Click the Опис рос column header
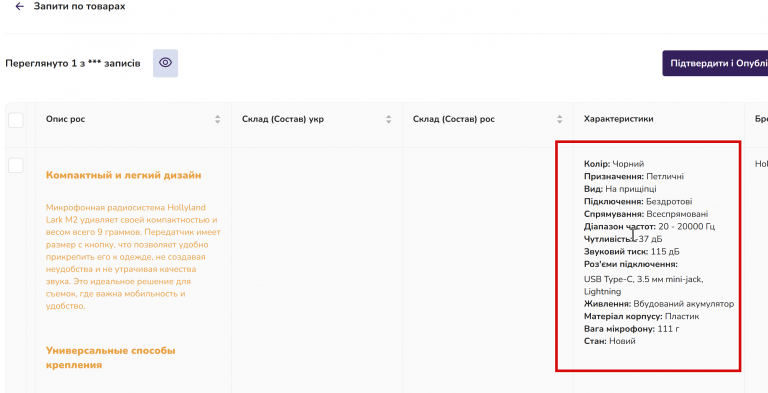The height and width of the screenshot is (393, 768). [66, 119]
